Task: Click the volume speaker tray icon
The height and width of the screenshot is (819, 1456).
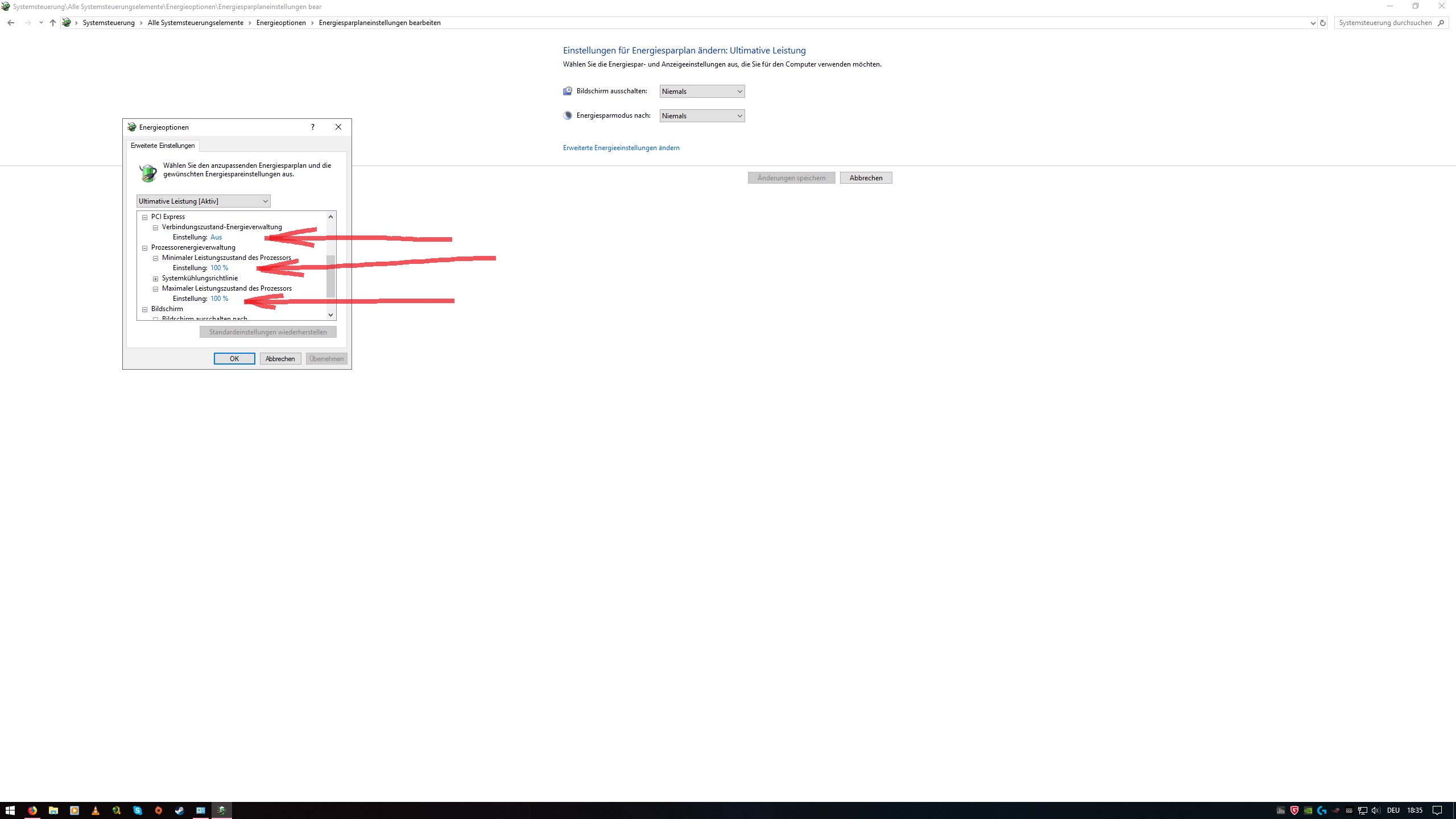Action: (1376, 810)
